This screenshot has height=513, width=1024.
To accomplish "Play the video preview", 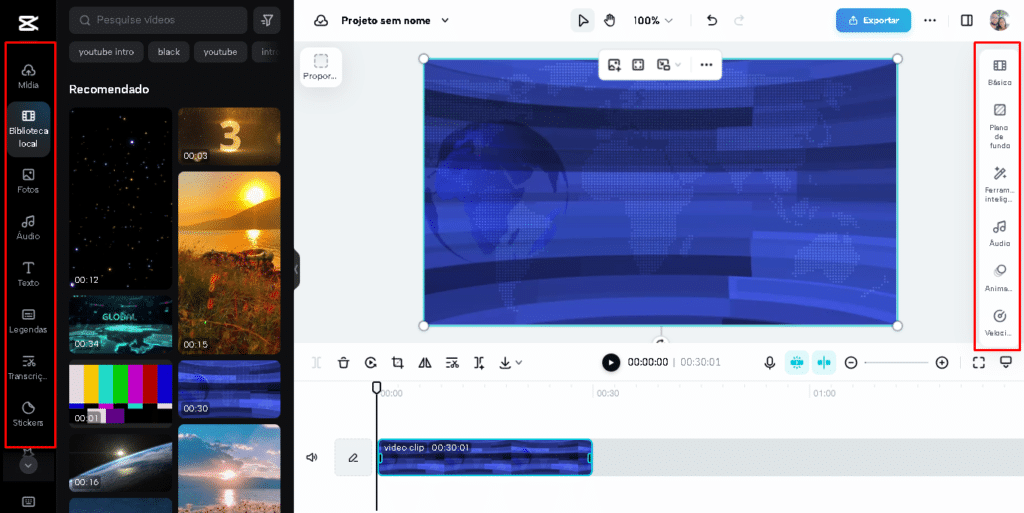I will click(x=611, y=362).
